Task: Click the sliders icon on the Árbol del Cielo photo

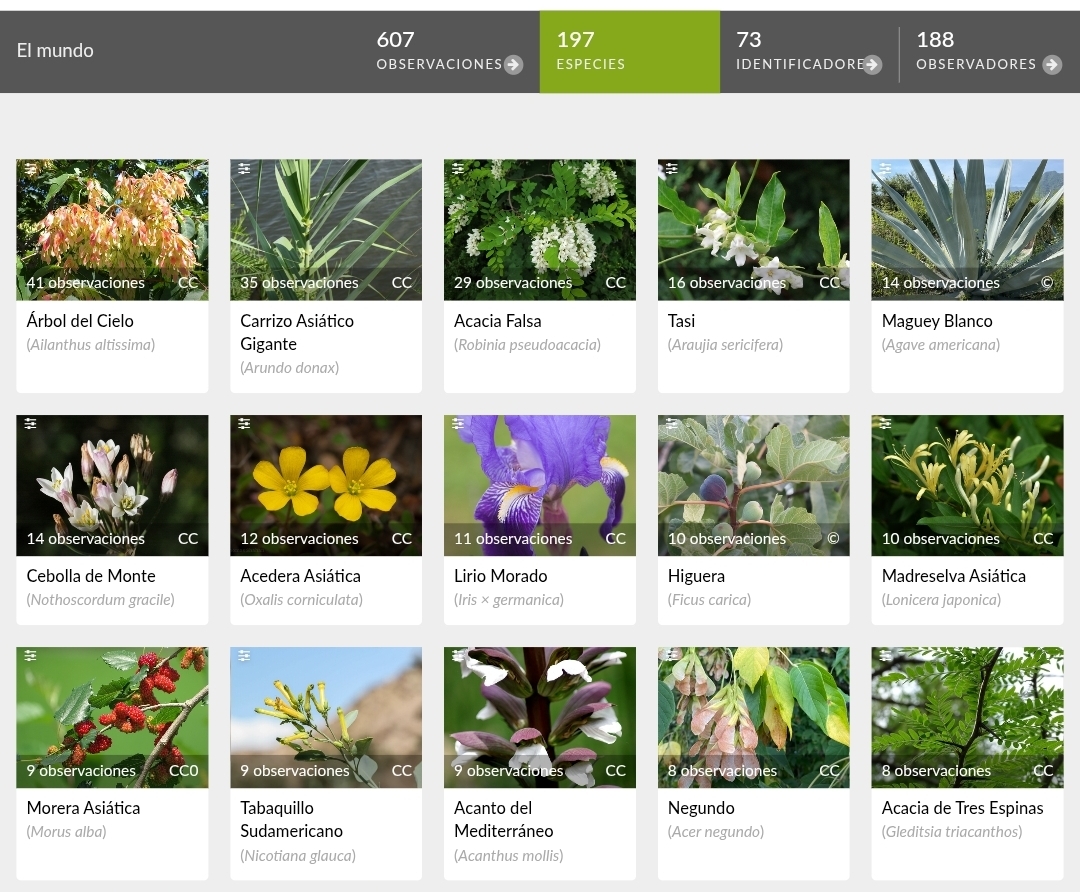Action: click(x=31, y=169)
